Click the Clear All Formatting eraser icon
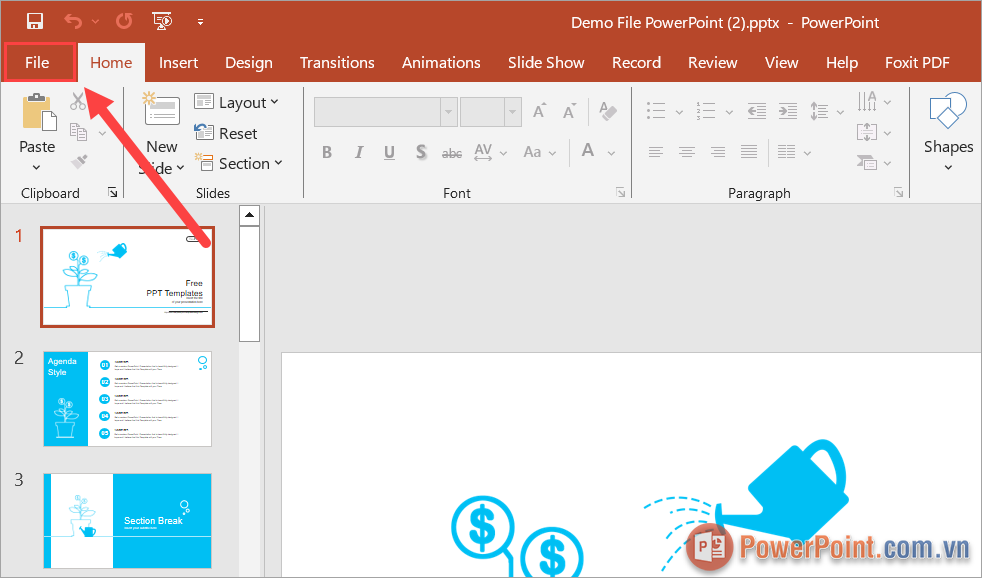 pyautogui.click(x=608, y=111)
